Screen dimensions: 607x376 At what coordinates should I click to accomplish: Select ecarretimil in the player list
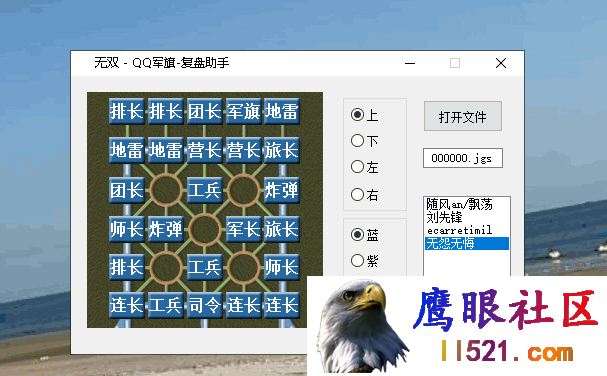[x=460, y=230]
